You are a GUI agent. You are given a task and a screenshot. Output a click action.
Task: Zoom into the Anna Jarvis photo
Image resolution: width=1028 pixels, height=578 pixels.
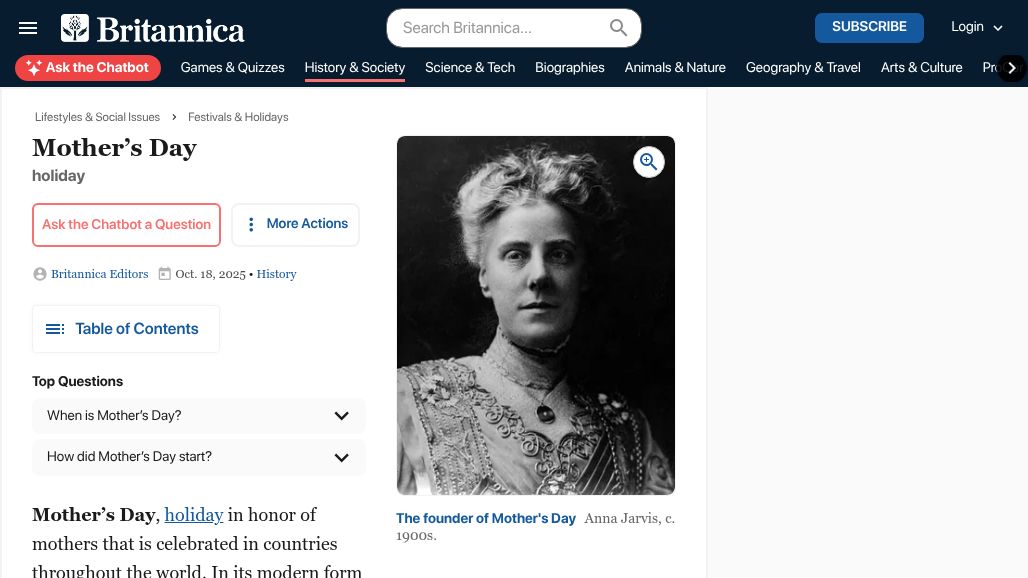pos(649,162)
